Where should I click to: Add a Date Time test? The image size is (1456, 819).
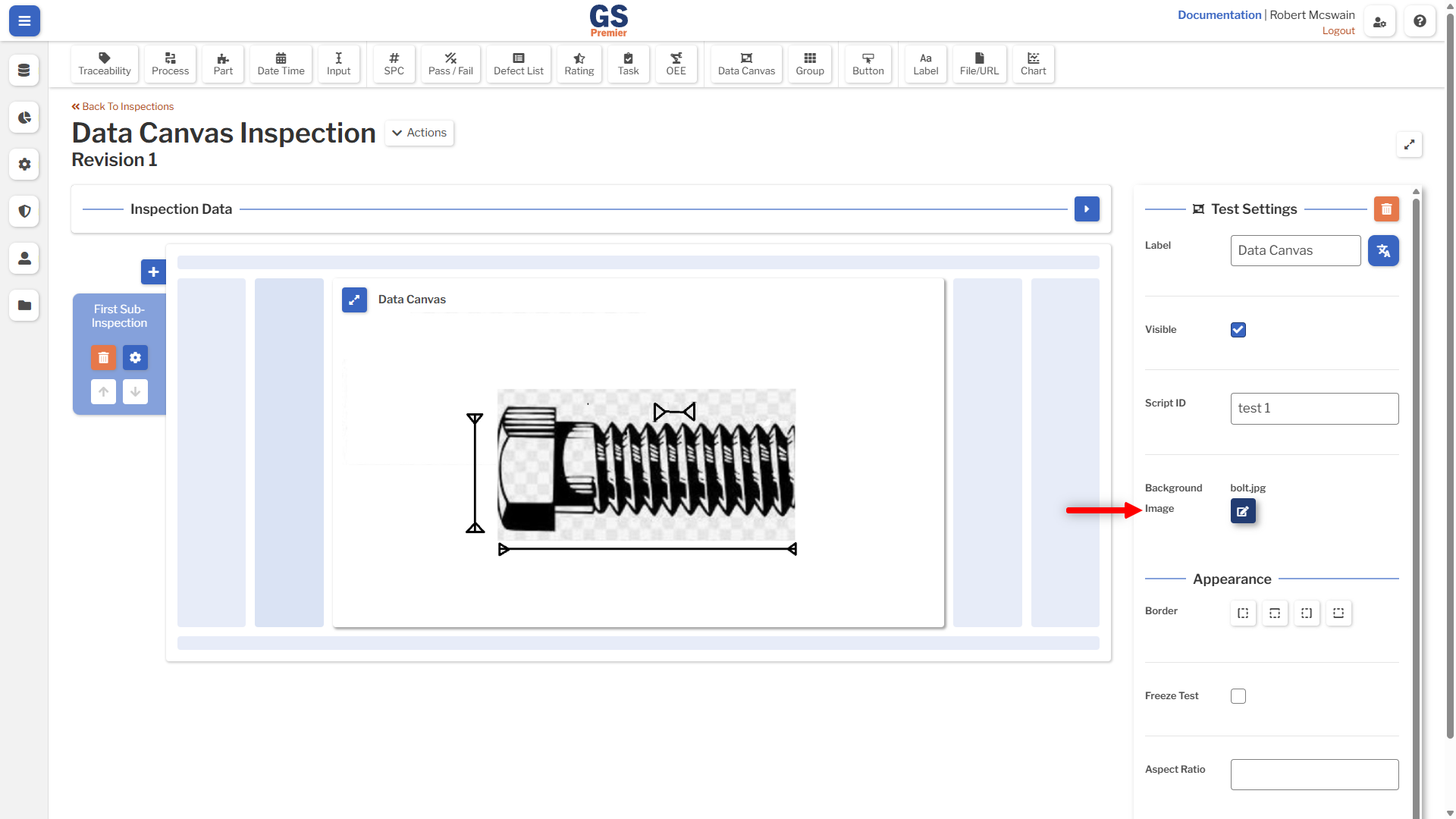(x=281, y=64)
